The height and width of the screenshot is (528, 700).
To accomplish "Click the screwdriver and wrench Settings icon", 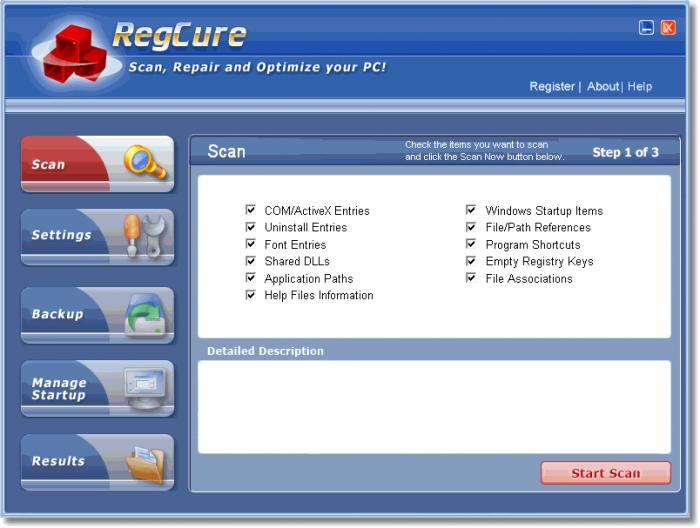I will (144, 236).
